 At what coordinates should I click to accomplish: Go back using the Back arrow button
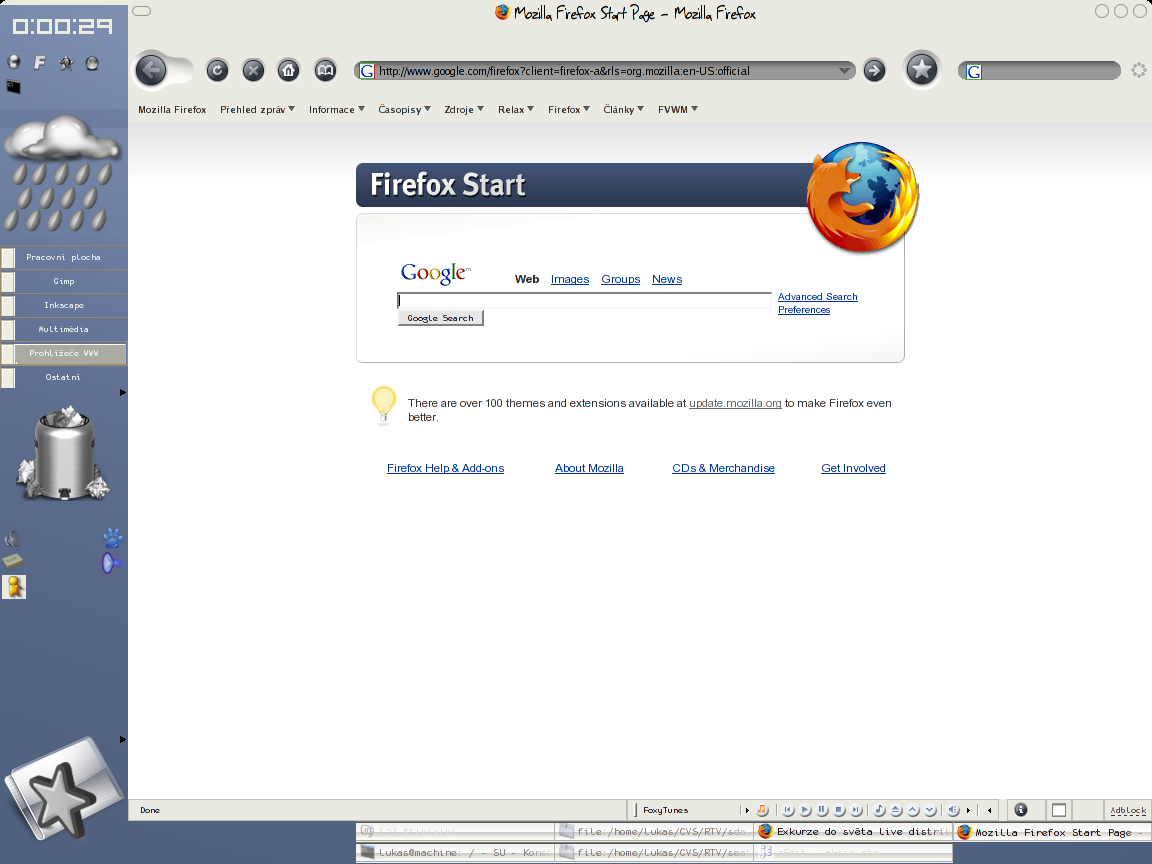coord(151,71)
